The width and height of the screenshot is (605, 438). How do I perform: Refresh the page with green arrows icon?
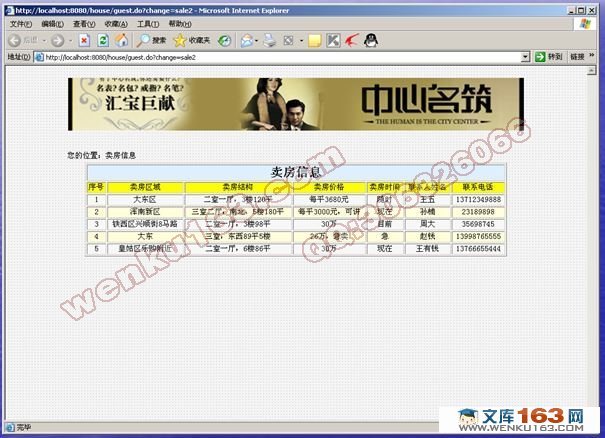coord(103,41)
